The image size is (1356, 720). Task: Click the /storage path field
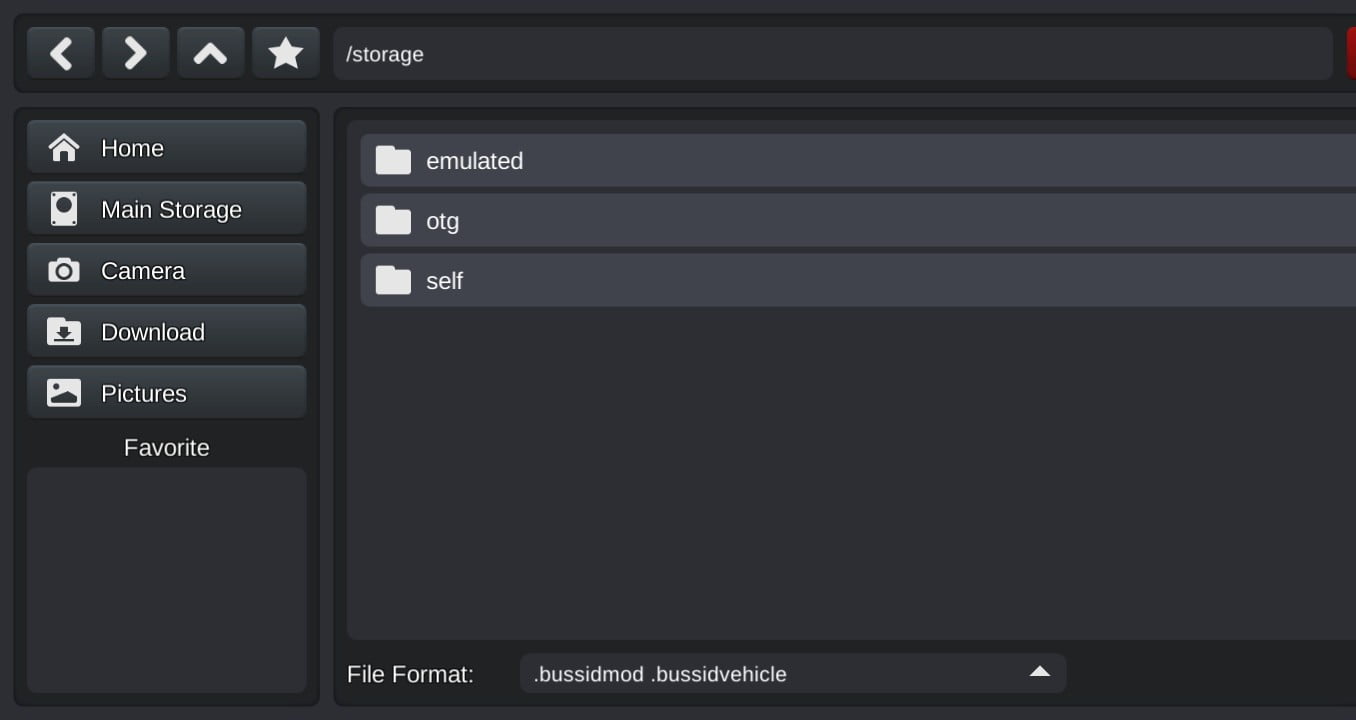pyautogui.click(x=830, y=54)
